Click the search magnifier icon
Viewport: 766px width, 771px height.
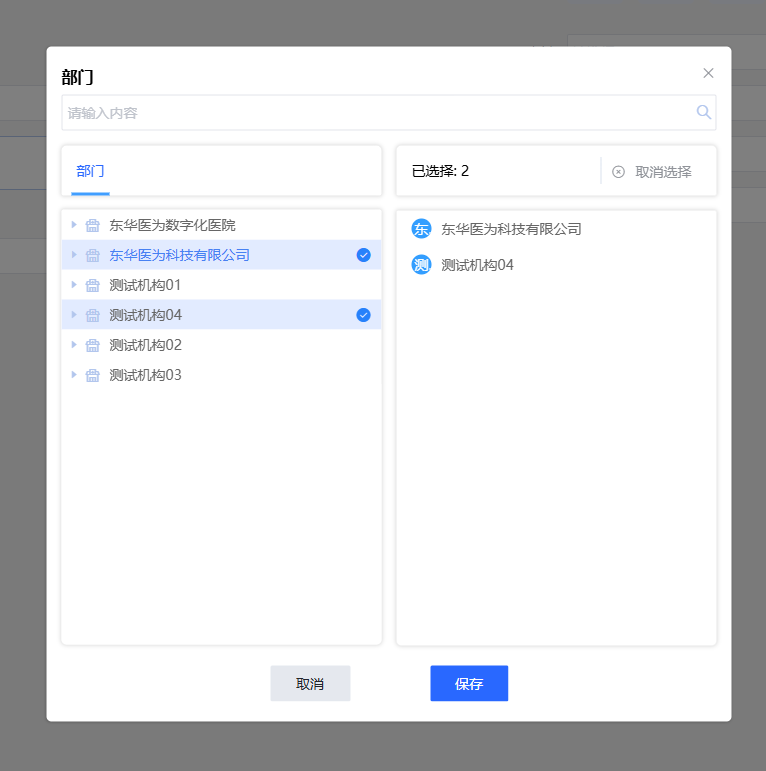click(704, 112)
